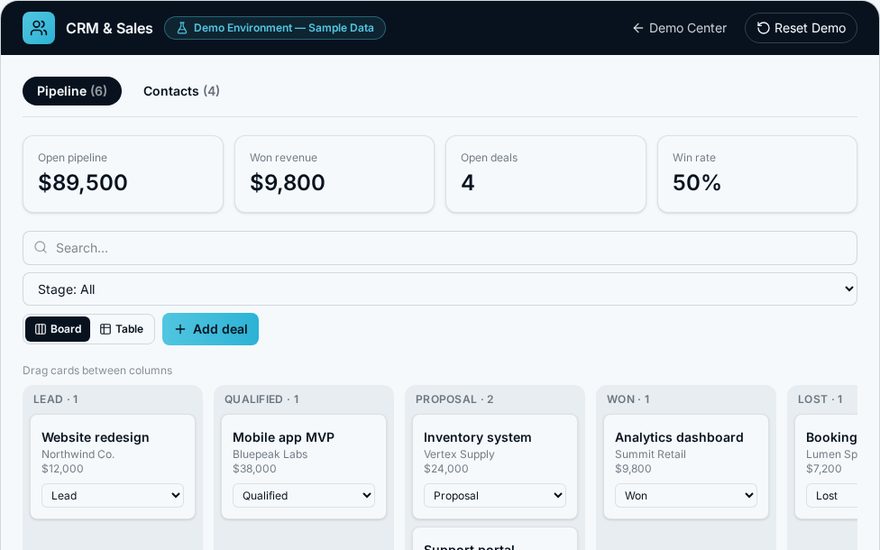
Task: Click the Inventory system deal title
Action: (478, 437)
